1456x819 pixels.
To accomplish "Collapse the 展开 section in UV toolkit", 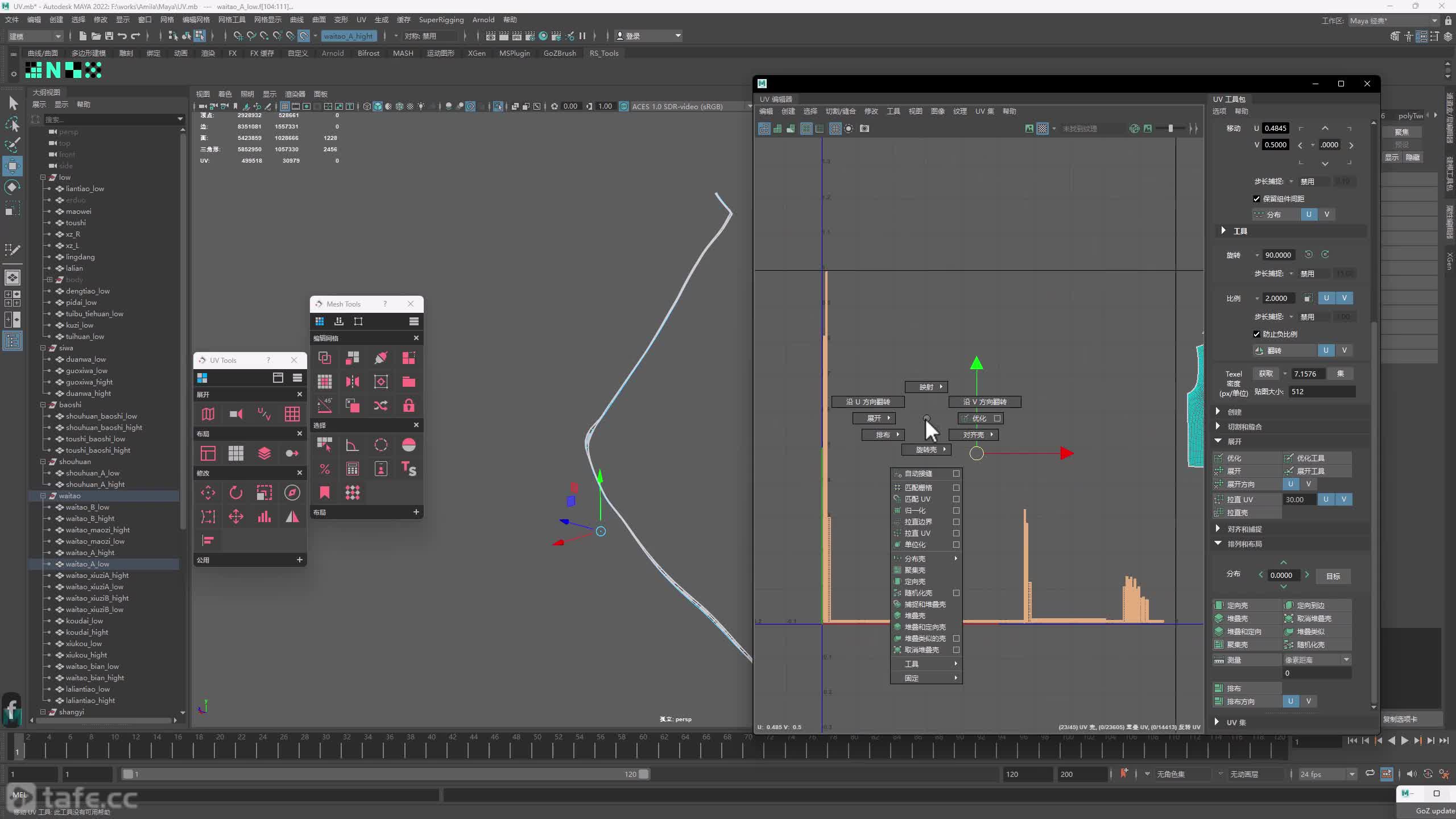I will click(1218, 441).
